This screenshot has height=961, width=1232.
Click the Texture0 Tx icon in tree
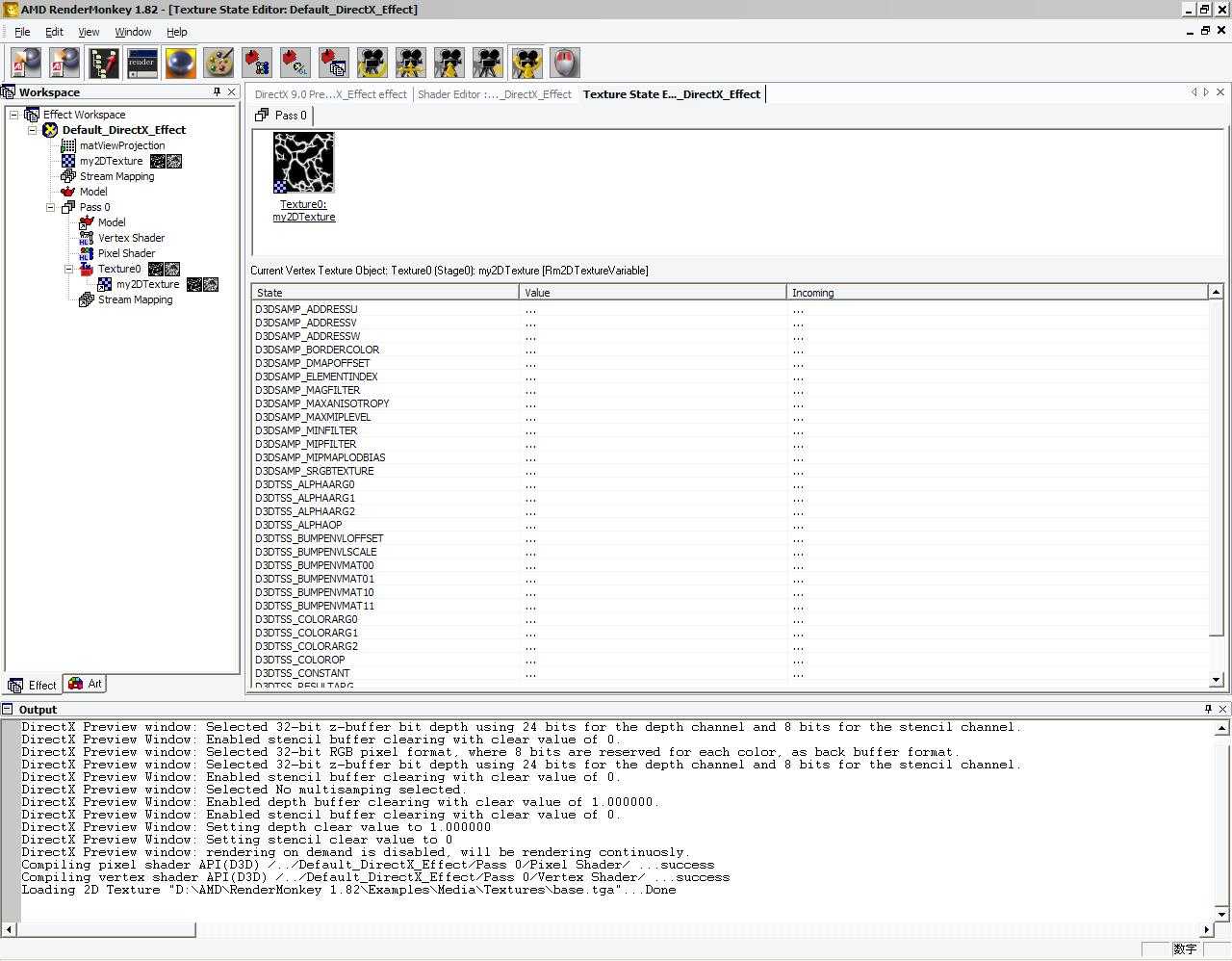click(x=87, y=269)
